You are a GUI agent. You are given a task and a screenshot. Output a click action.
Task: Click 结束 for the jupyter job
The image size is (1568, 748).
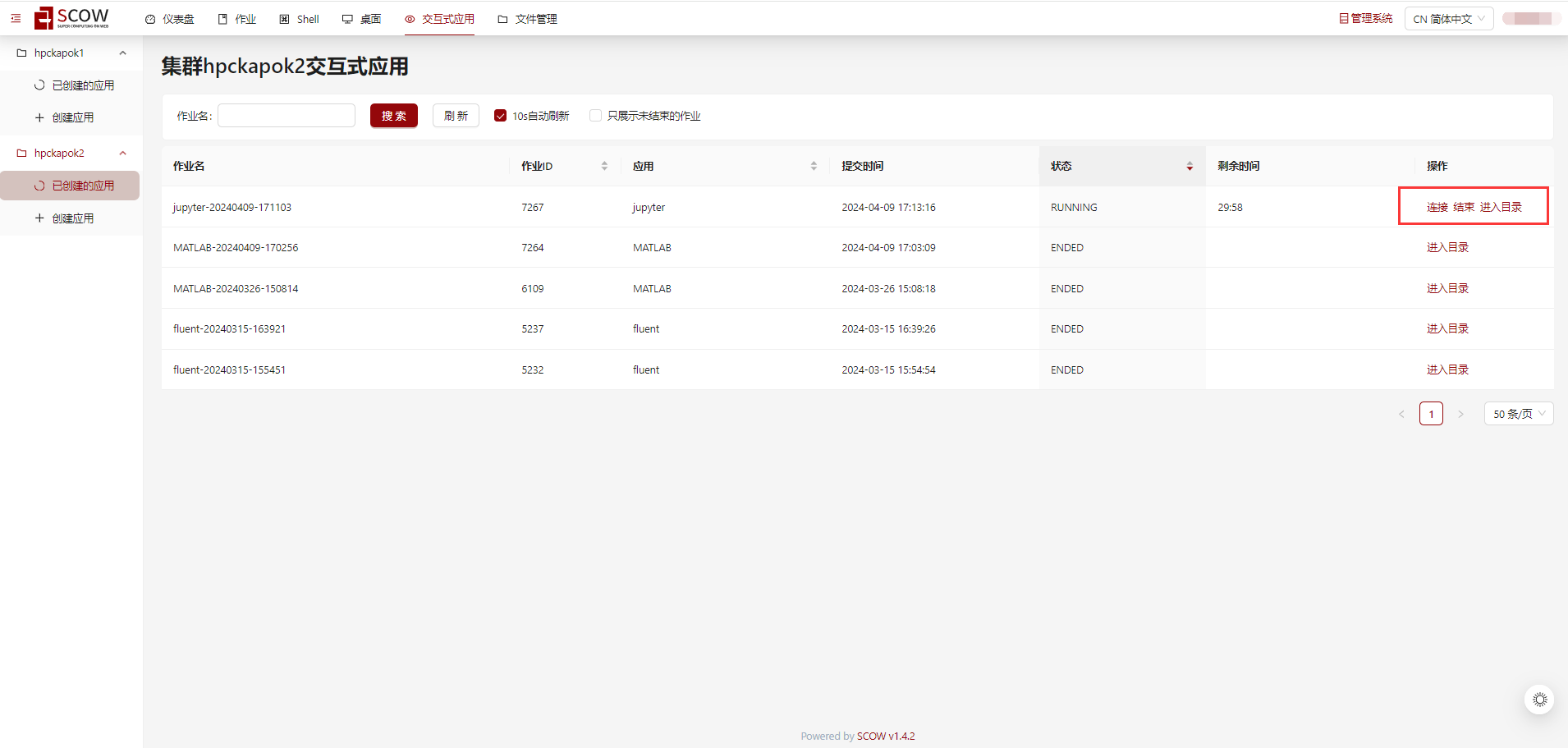pos(1464,207)
